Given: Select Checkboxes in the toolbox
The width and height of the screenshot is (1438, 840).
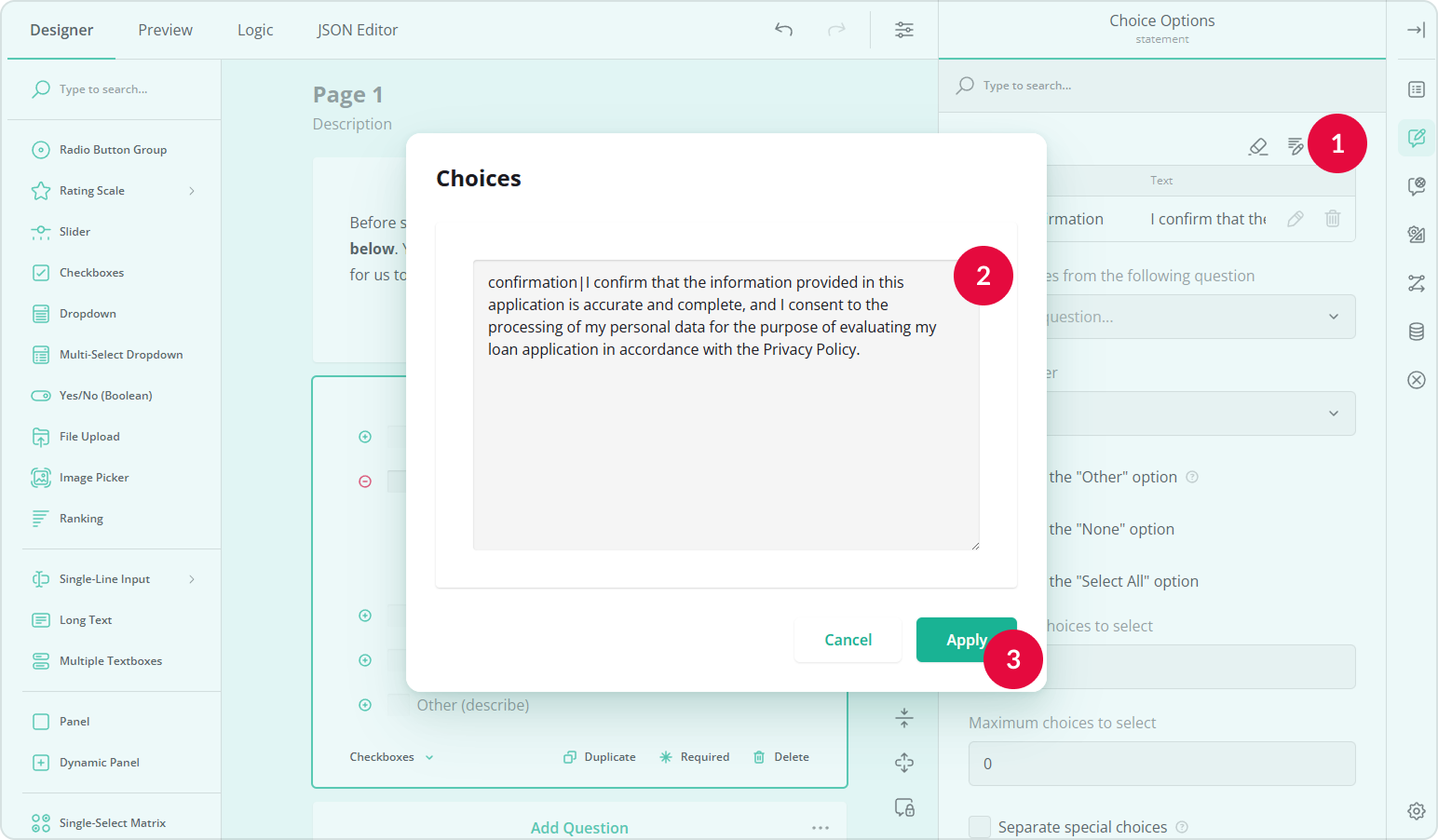Looking at the screenshot, I should click(91, 273).
